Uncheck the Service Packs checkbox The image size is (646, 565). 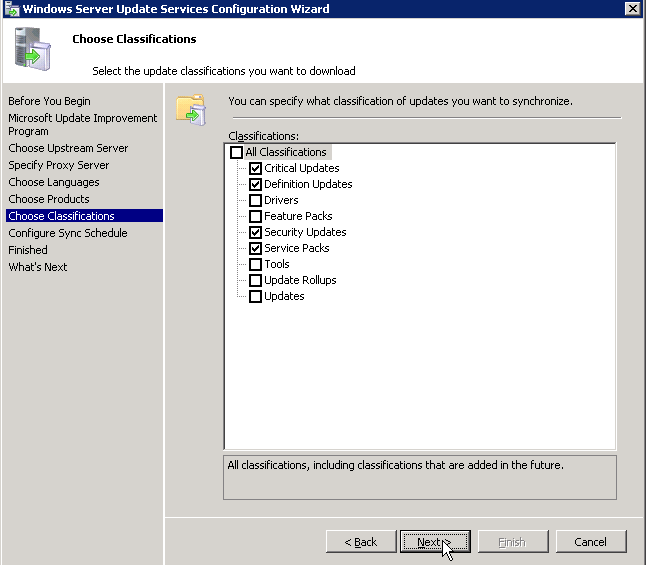[x=255, y=249]
